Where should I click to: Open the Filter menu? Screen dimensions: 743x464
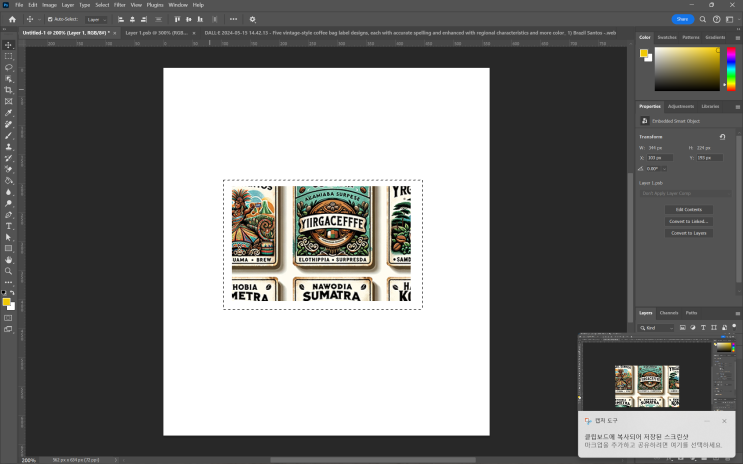[x=119, y=5]
